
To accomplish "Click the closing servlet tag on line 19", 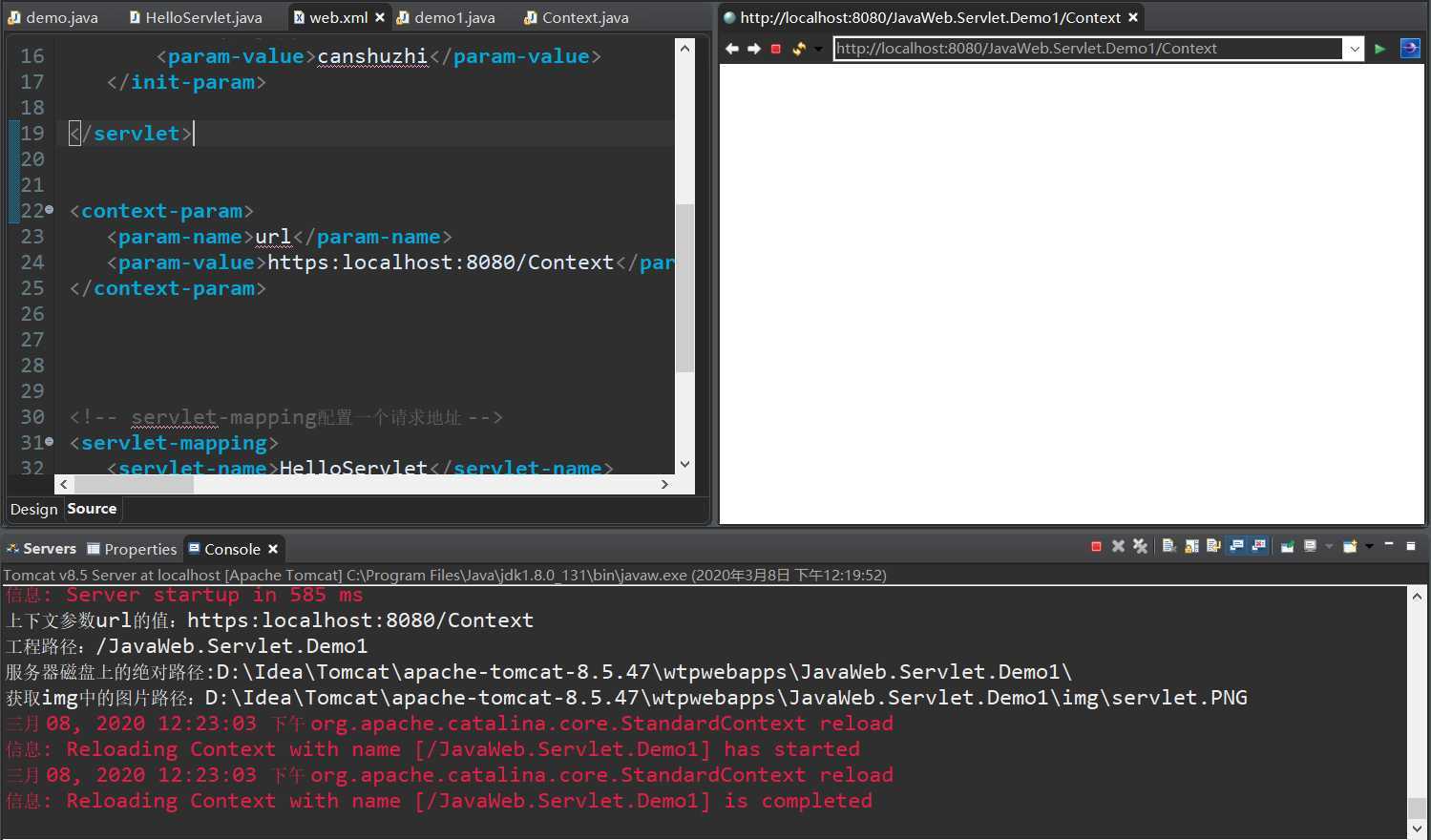I will (x=131, y=134).
